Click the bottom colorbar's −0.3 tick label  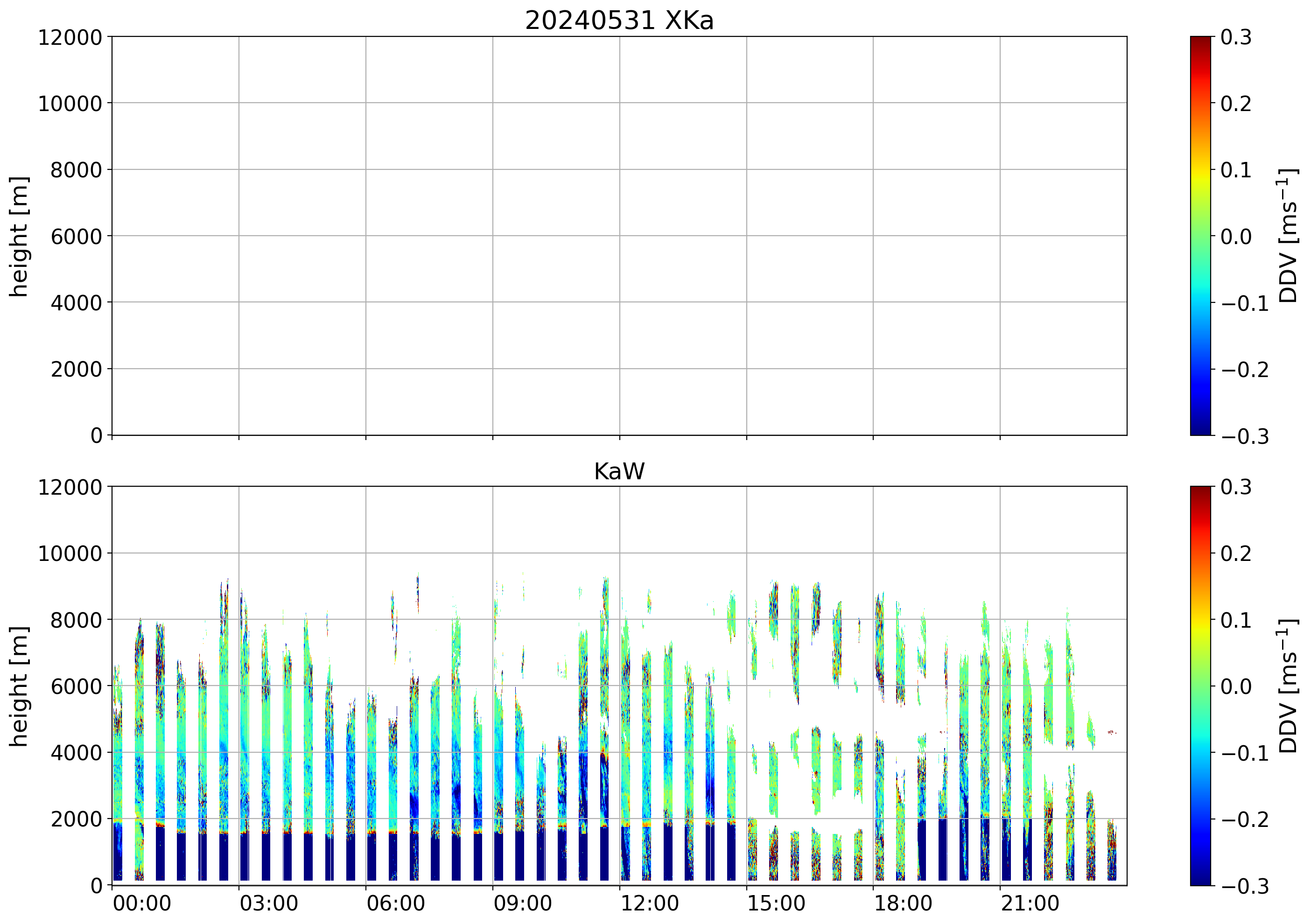[x=1245, y=886]
